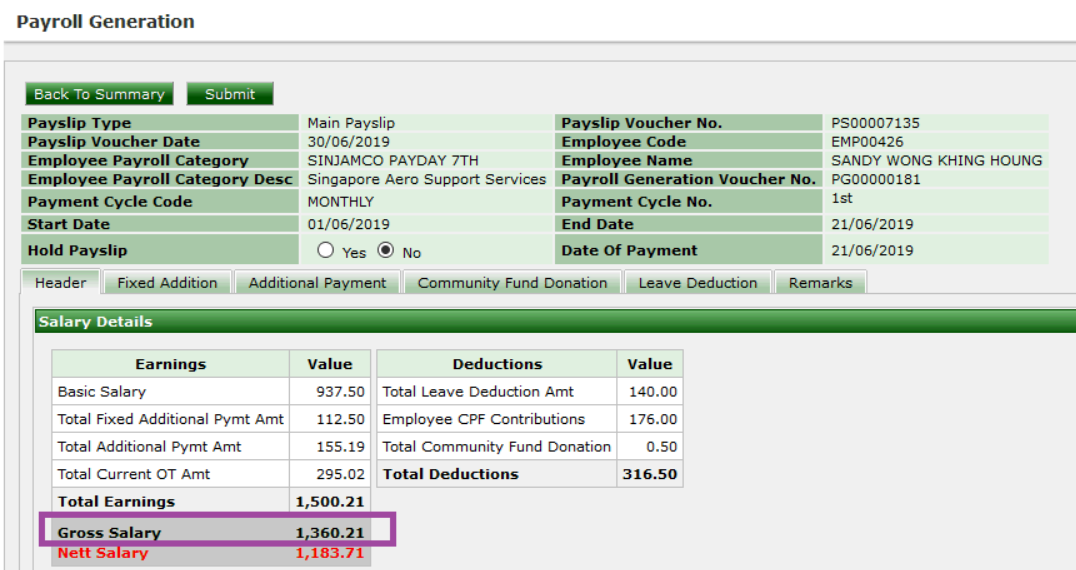1076x570 pixels.
Task: Open the Header tab
Action: click(x=61, y=283)
